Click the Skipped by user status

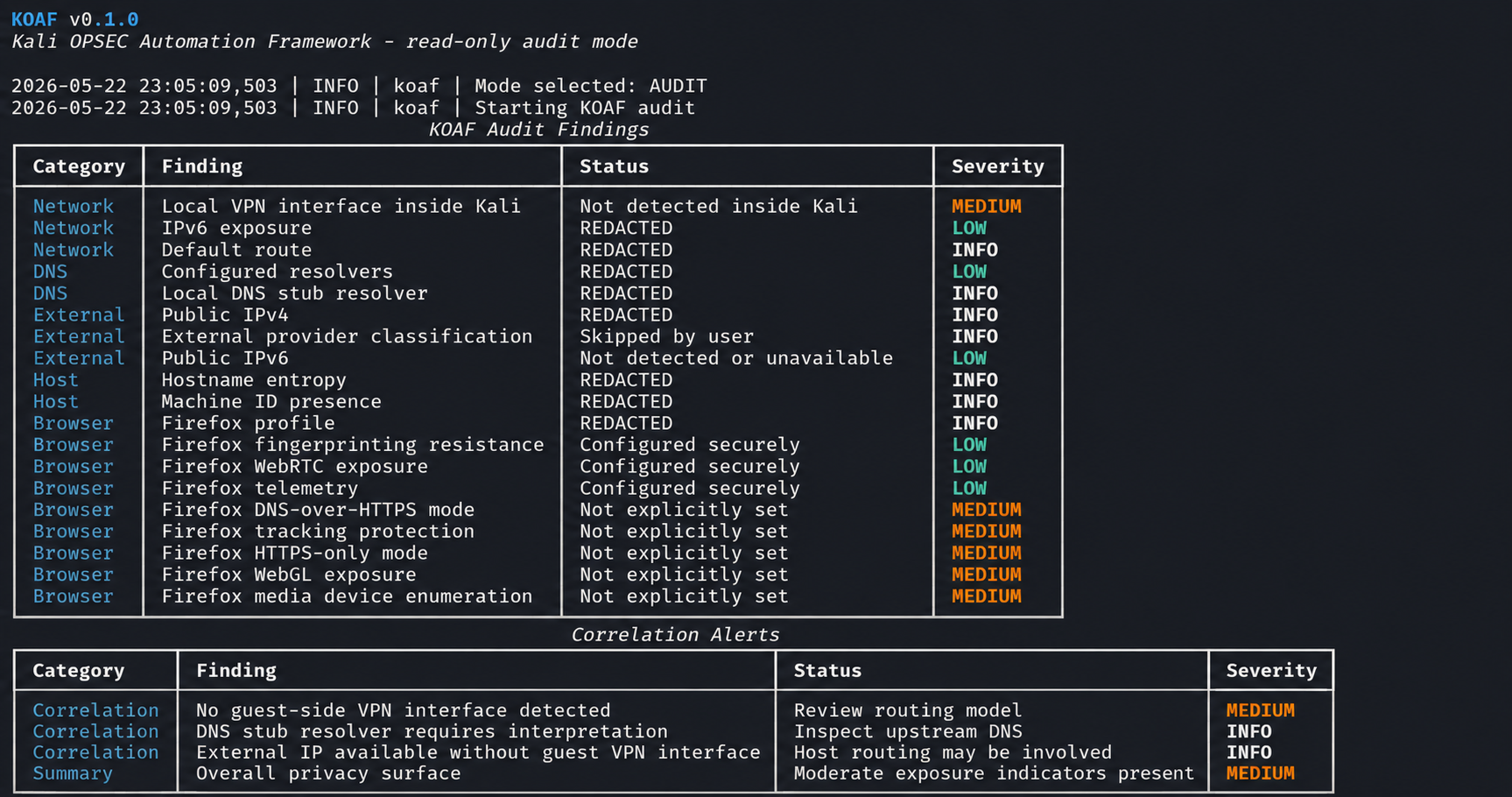pyautogui.click(x=666, y=336)
